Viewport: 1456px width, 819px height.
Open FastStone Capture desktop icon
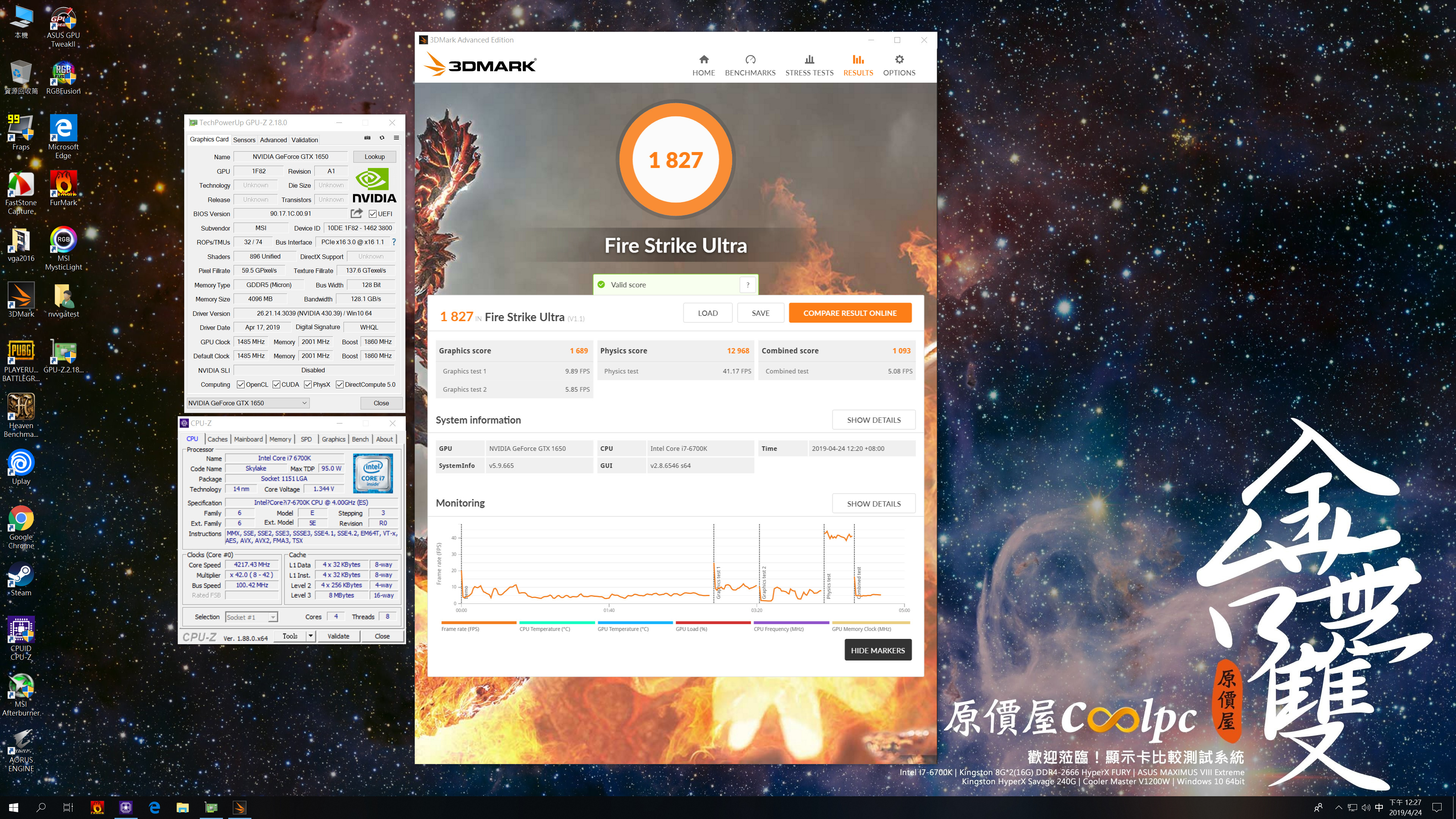[x=21, y=193]
